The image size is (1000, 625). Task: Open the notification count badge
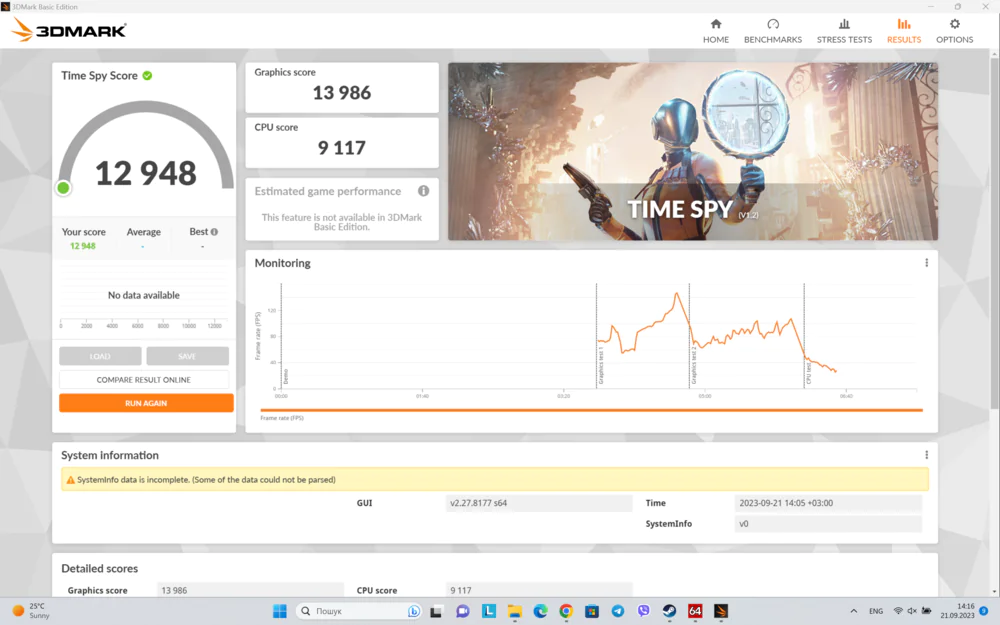tap(983, 611)
